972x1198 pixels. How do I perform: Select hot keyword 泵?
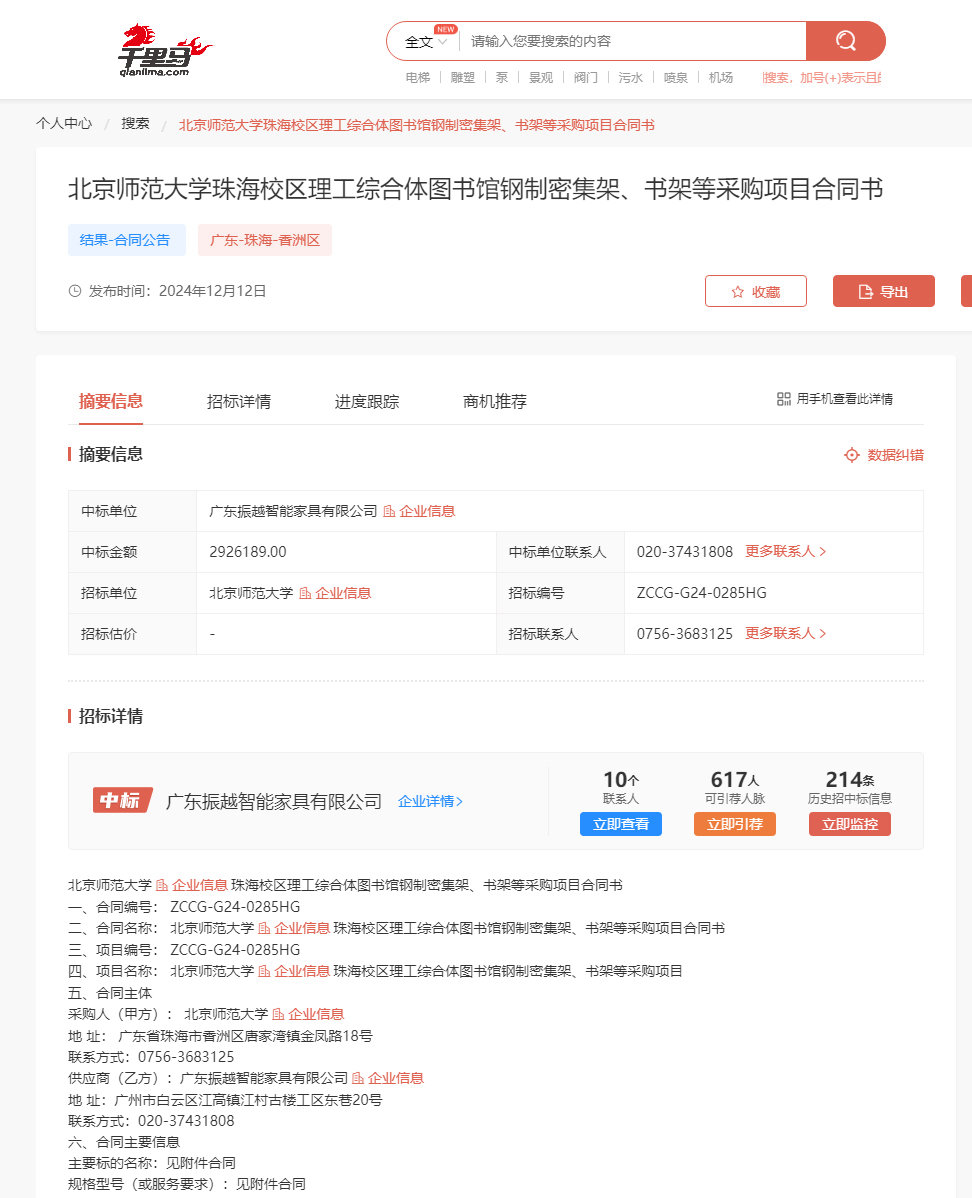[501, 77]
